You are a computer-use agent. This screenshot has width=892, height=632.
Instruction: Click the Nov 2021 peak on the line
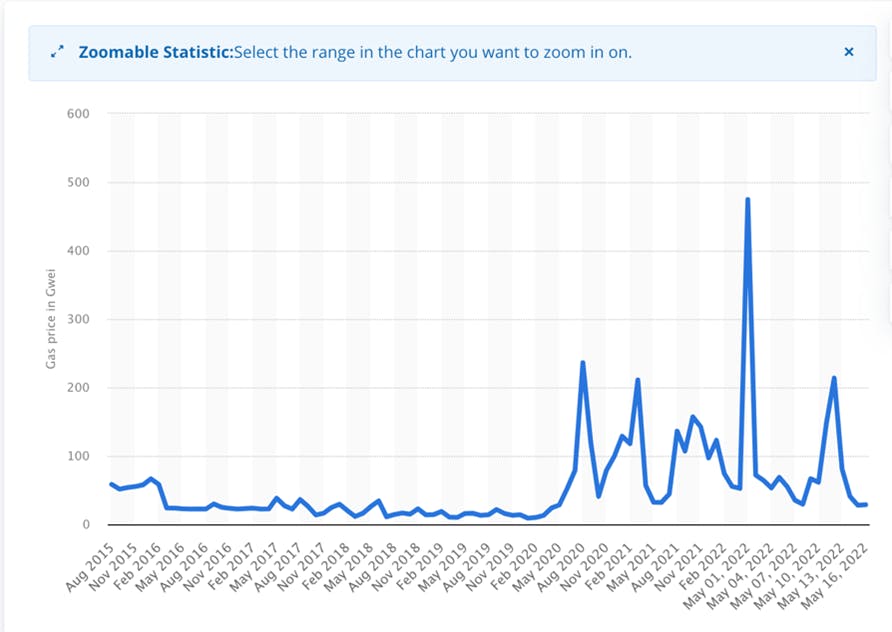[x=692, y=417]
